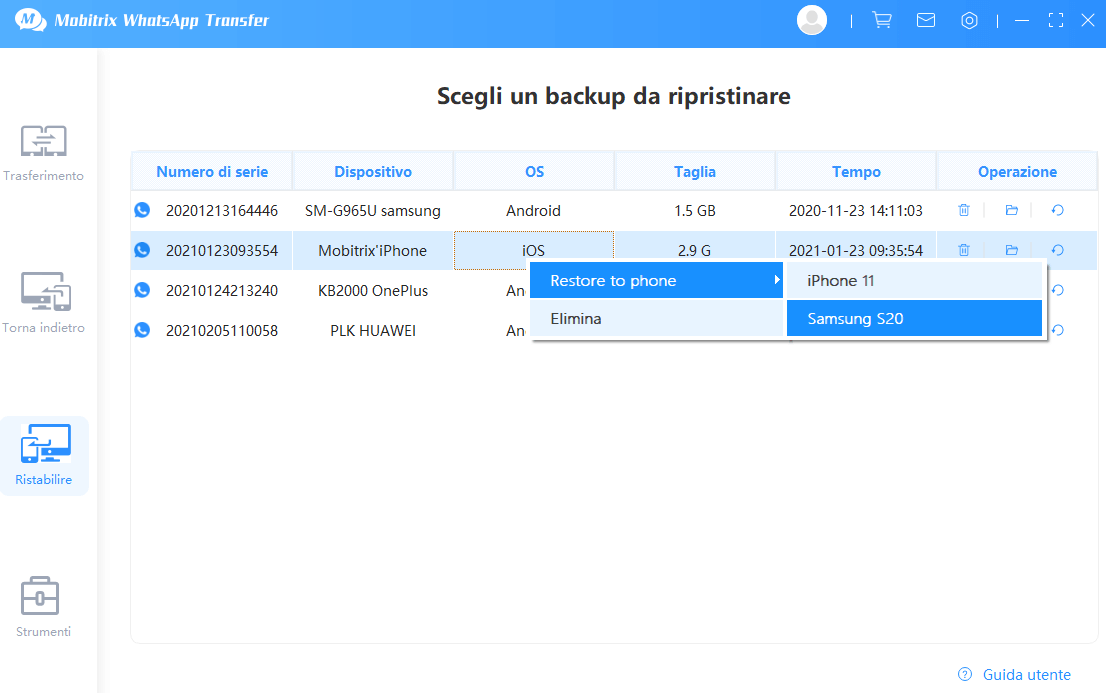
Task: Choose Elimina from the context menu
Action: pos(657,319)
